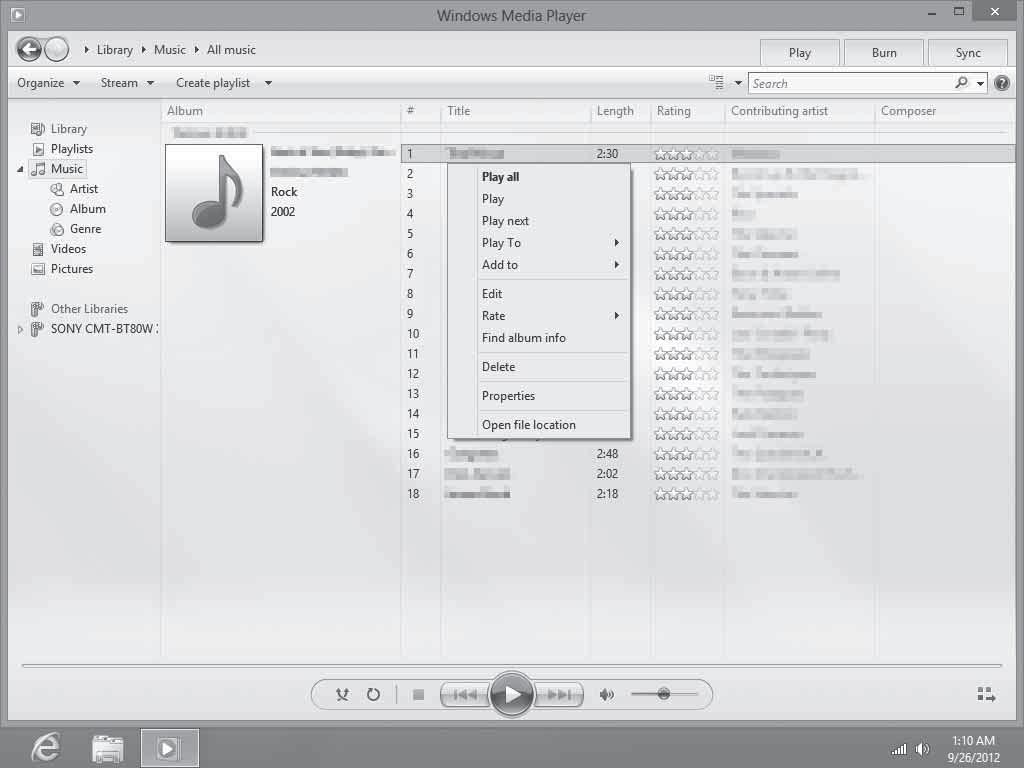Select SONY CMT-BT80W library
The image size is (1024, 768).
tap(102, 329)
